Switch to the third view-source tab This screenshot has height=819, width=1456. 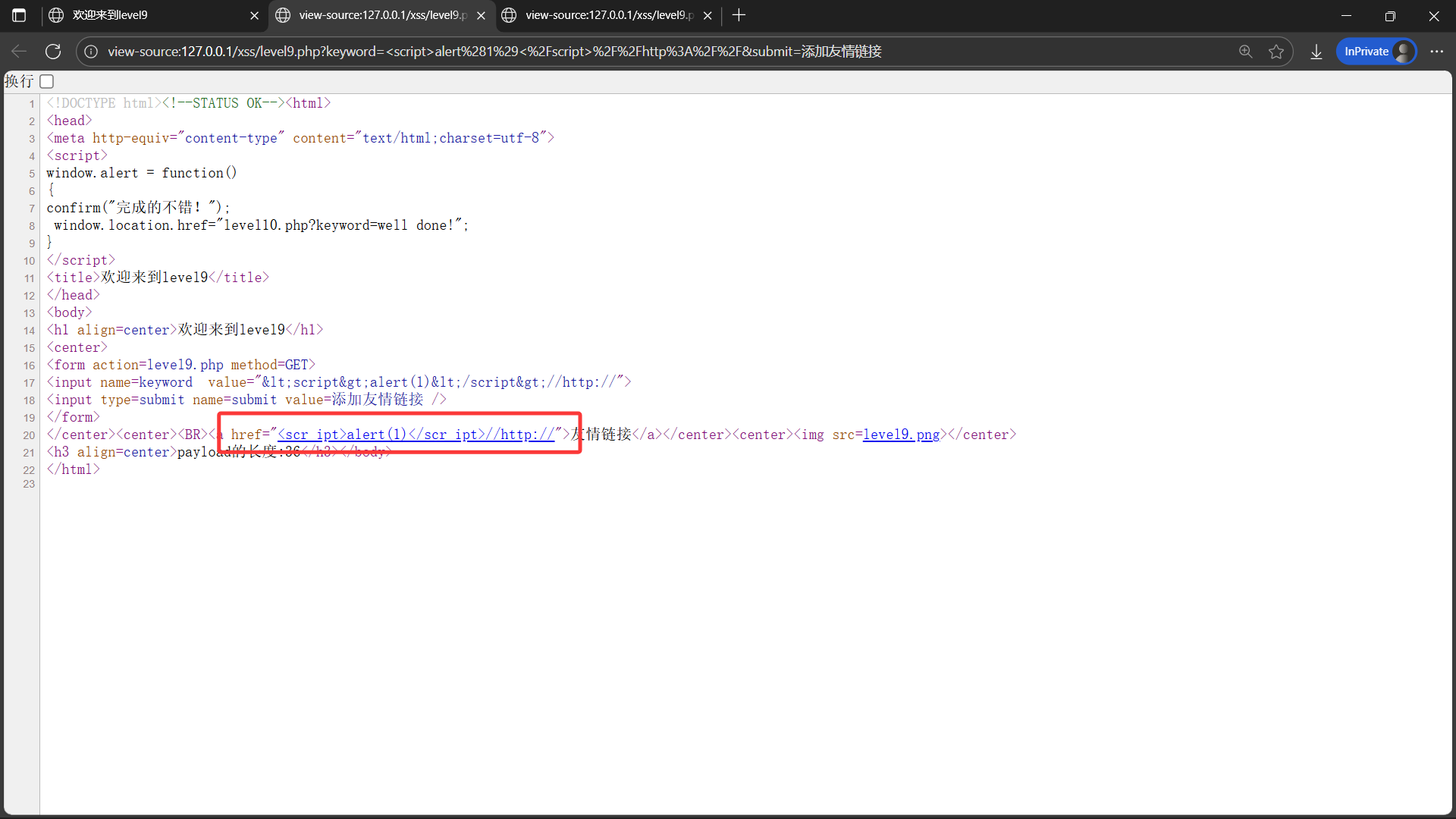[x=607, y=15]
